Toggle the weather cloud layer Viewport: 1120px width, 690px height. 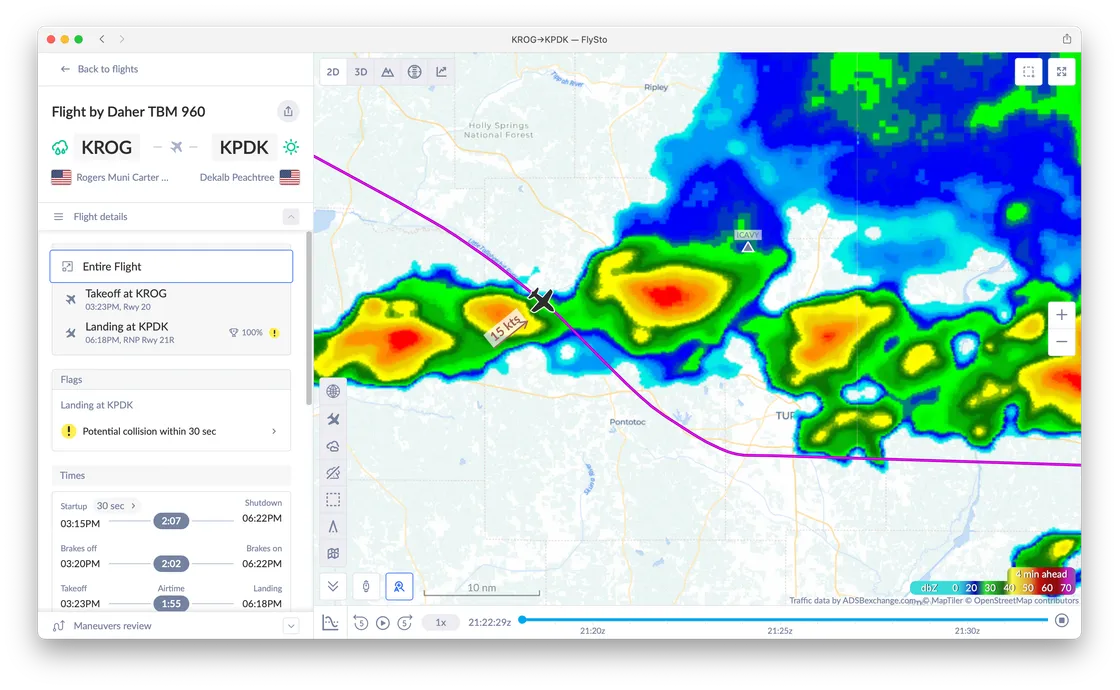pyautogui.click(x=333, y=446)
